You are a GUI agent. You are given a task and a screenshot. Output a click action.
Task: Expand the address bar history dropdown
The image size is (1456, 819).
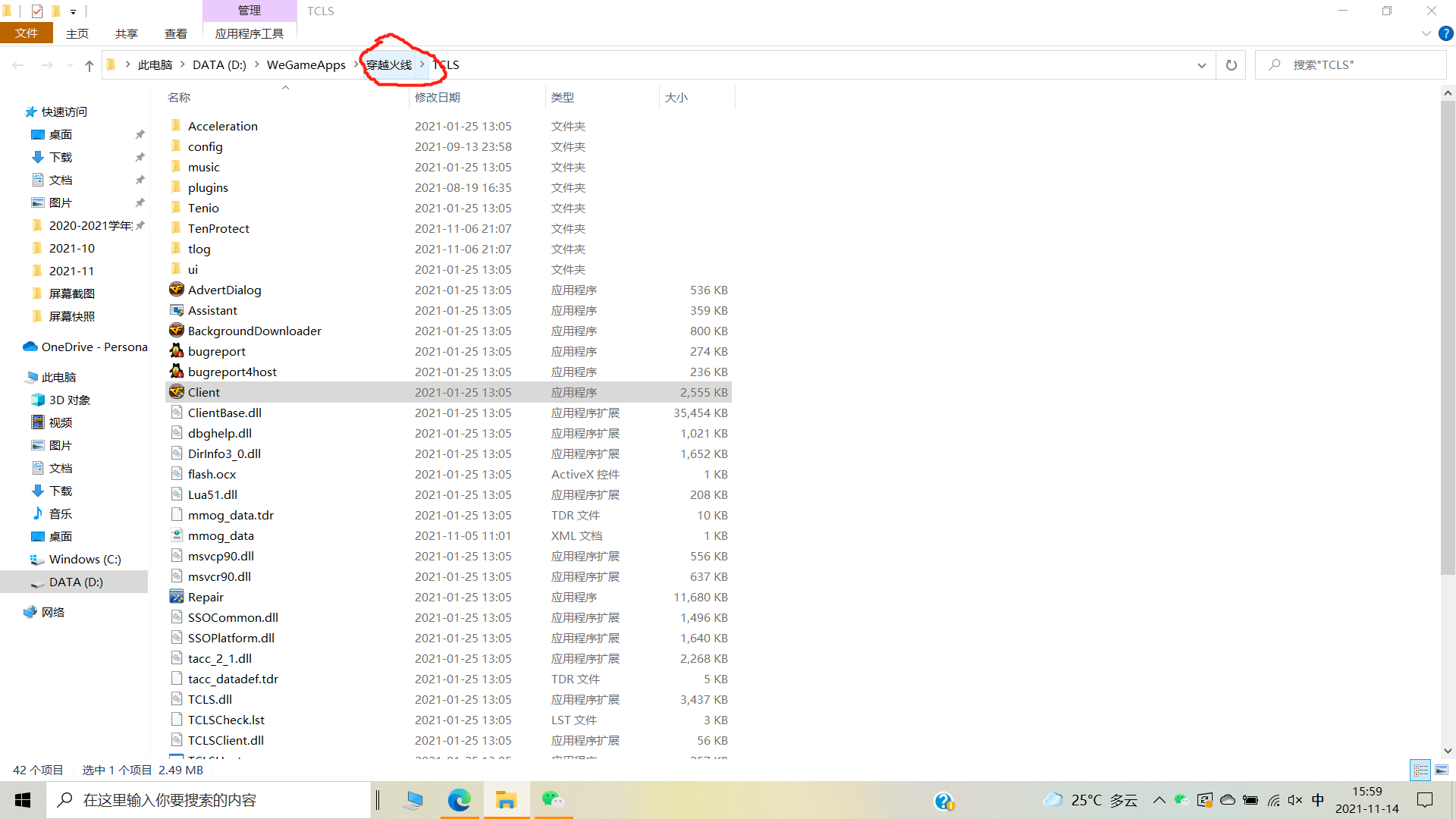tap(1201, 65)
